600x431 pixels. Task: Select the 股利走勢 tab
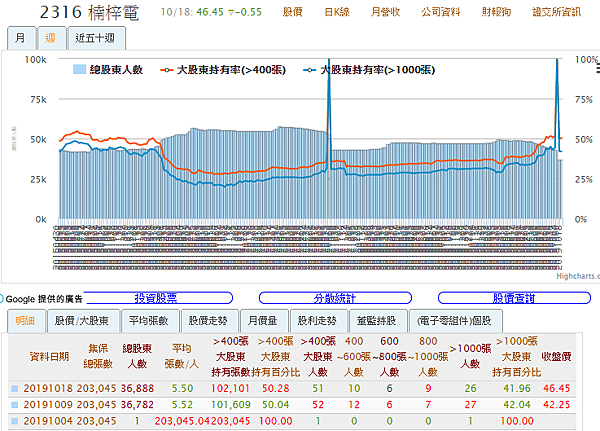(x=318, y=321)
